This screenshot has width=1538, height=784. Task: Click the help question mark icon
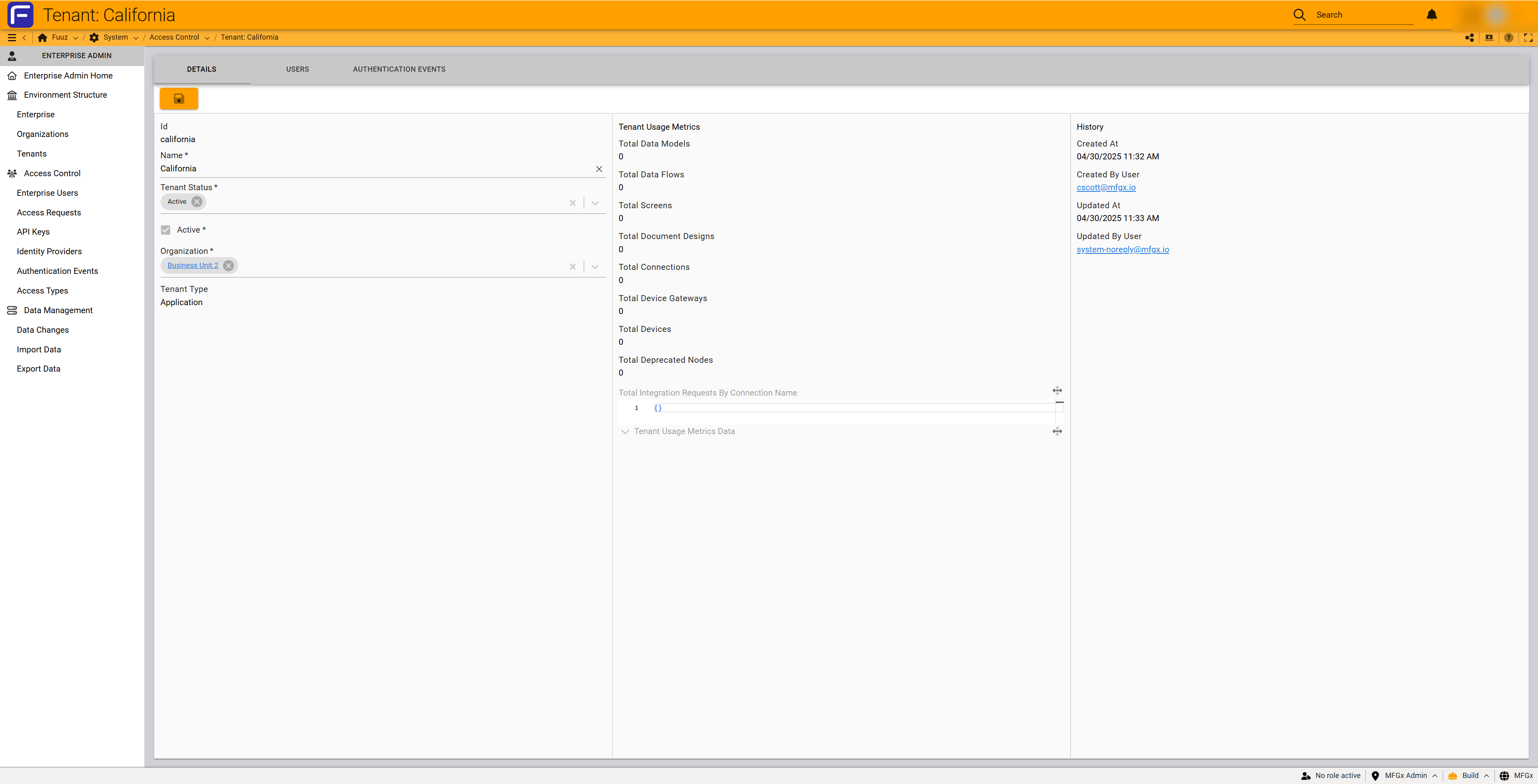(x=1509, y=38)
